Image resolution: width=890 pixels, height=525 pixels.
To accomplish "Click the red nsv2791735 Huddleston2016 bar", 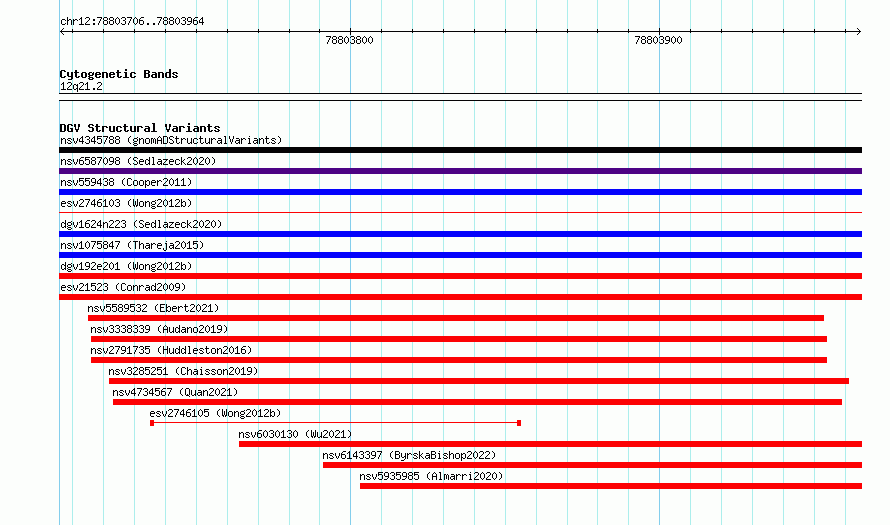I will click(459, 360).
